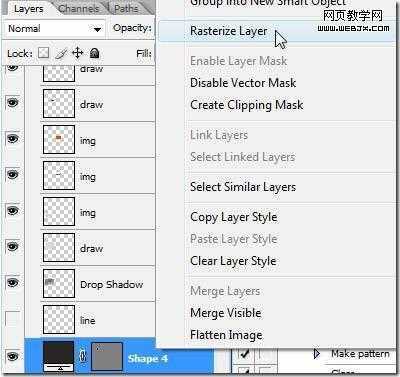Click the Lock position move icon
400x377 pixels.
77,53
